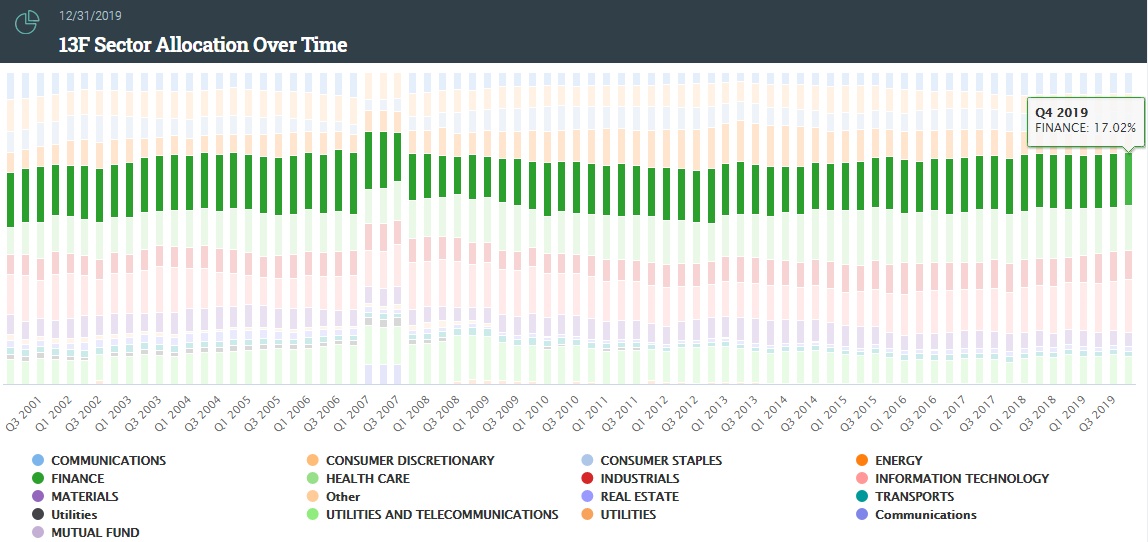Select the highlighted Finance bar for Q4 2019
Screen dimensions: 1148x542
click(1128, 178)
